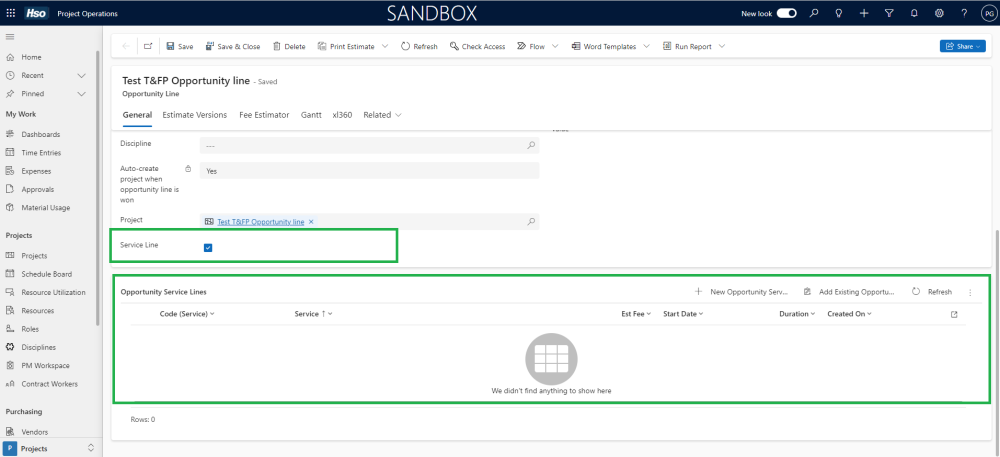
Task: Uncheck the Service Line checkbox
Action: [208, 248]
